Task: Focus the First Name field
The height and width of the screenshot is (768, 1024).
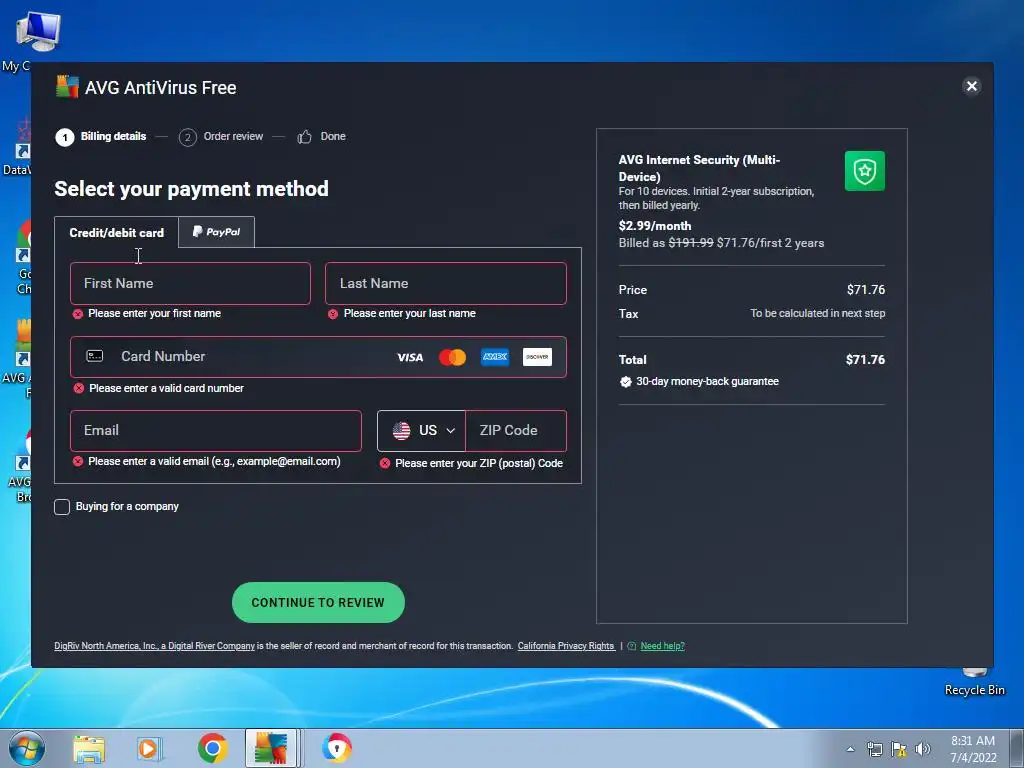Action: pos(190,283)
